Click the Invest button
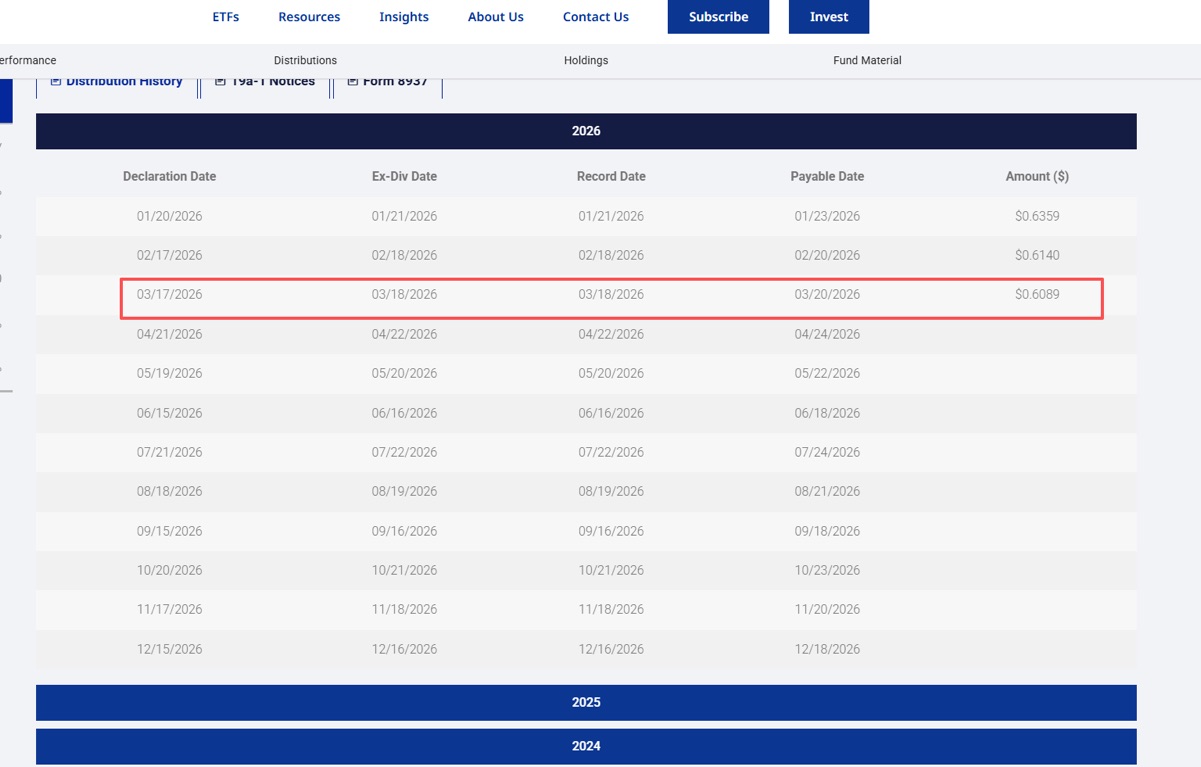This screenshot has width=1201, height=767. pos(829,17)
